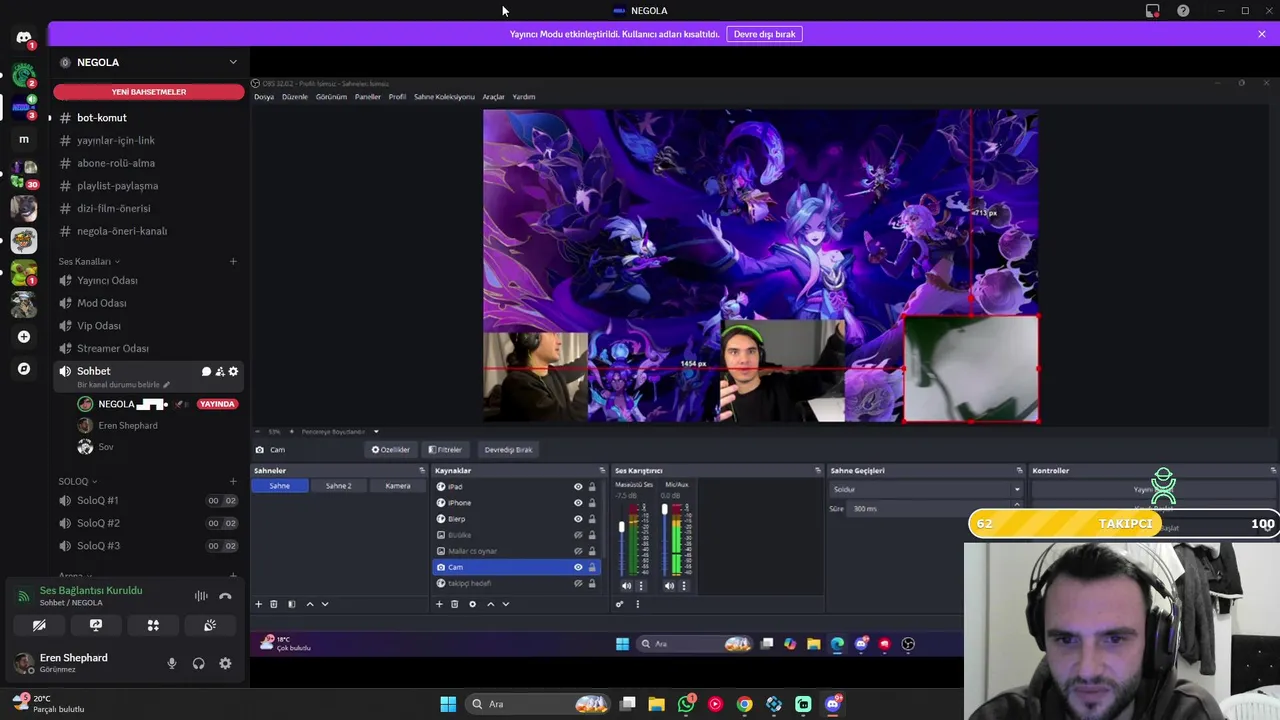Open source properties gear under Kaynaklar list
Image resolution: width=1280 pixels, height=720 pixels.
click(x=472, y=604)
